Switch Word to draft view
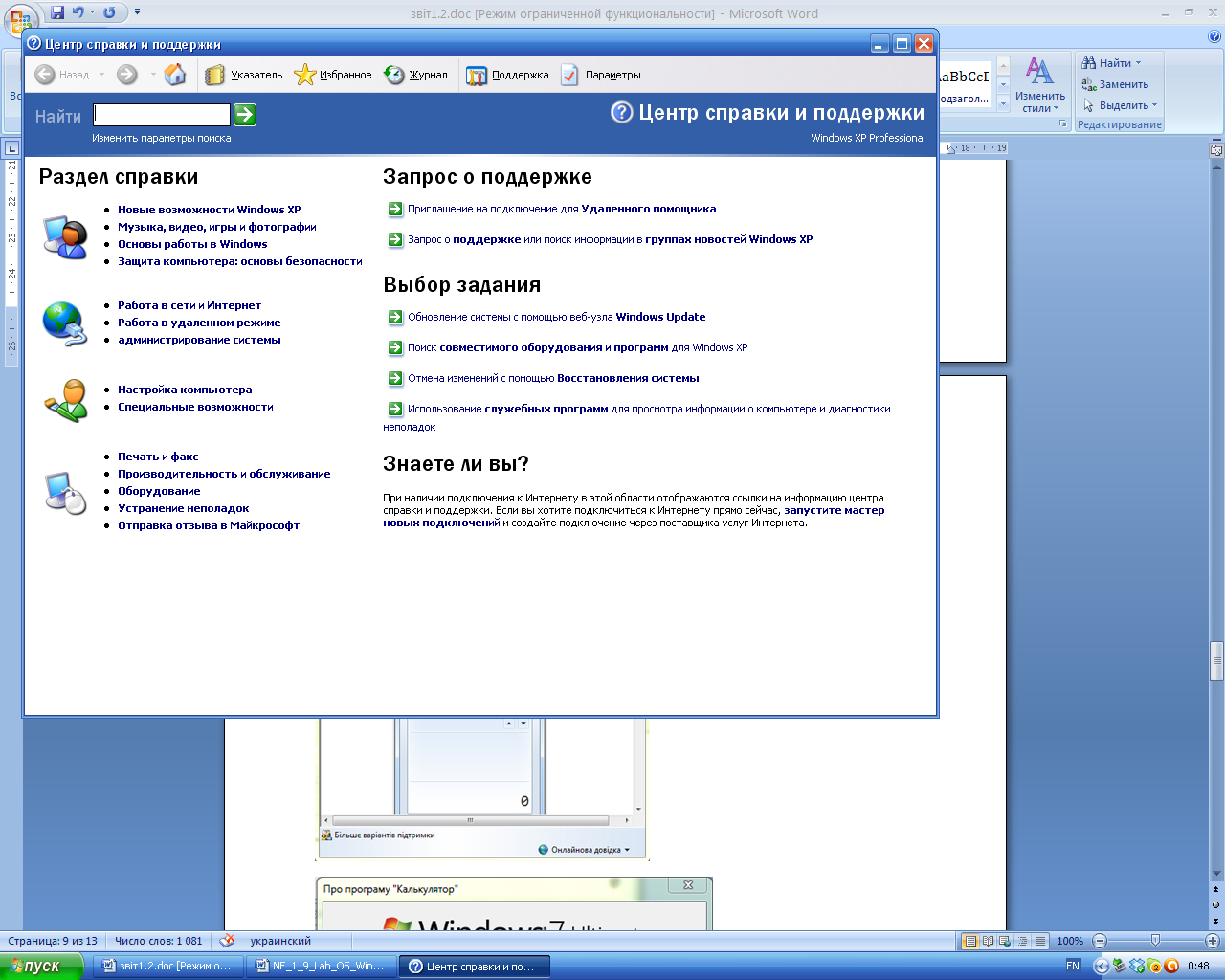This screenshot has height=980, width=1225. 1040,941
